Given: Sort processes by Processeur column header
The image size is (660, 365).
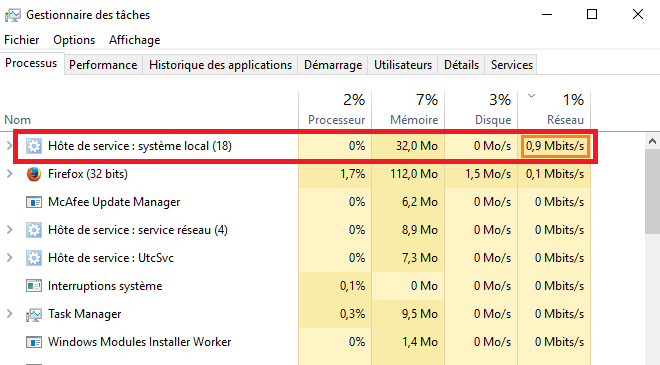Looking at the screenshot, I should click(335, 109).
